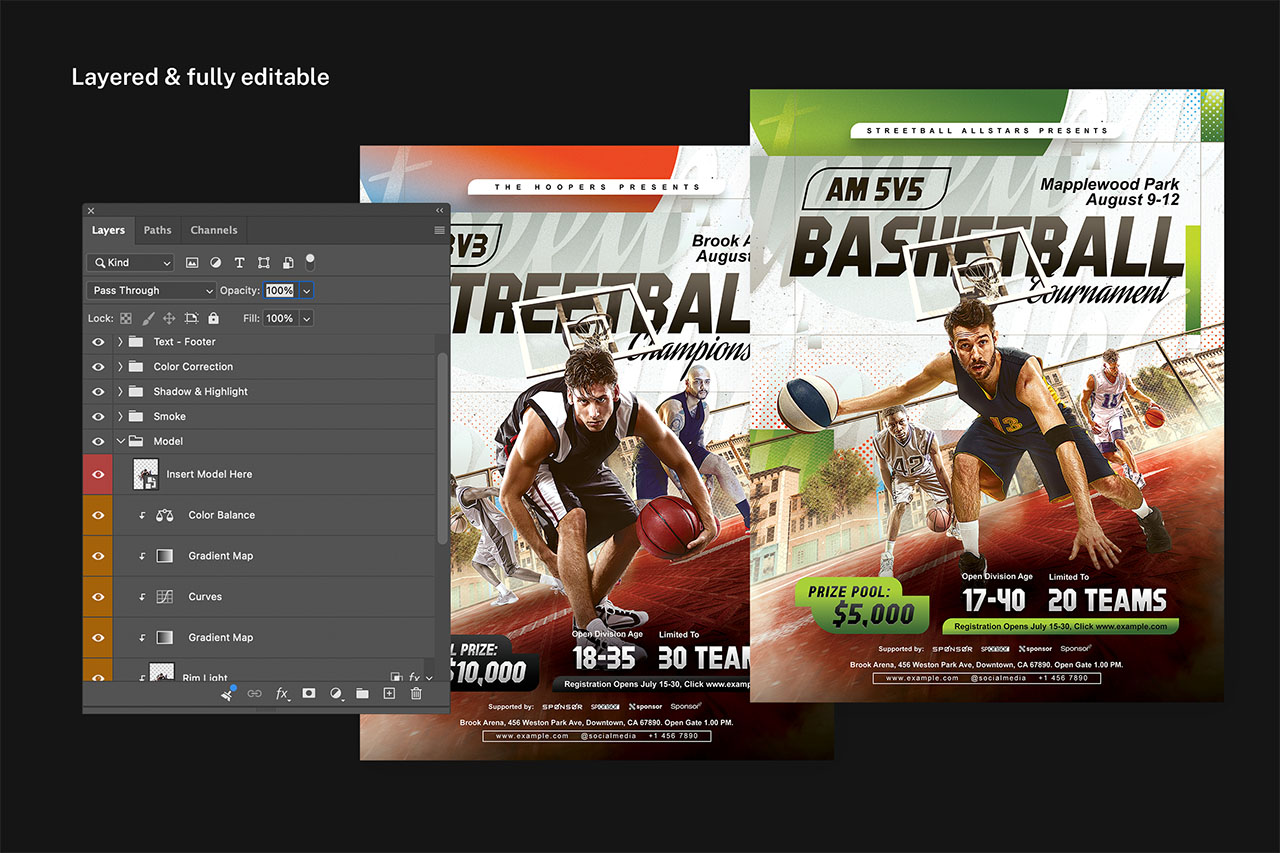This screenshot has width=1280, height=853.
Task: Collapse the panel with double-arrow icon
Action: coord(439,210)
